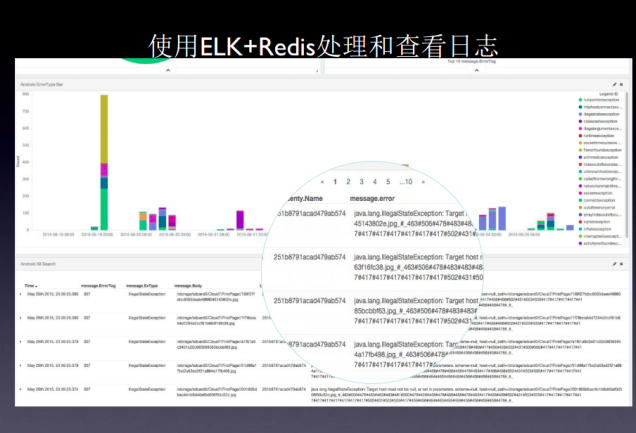Click illegalstateexception legend color dot

580,114
